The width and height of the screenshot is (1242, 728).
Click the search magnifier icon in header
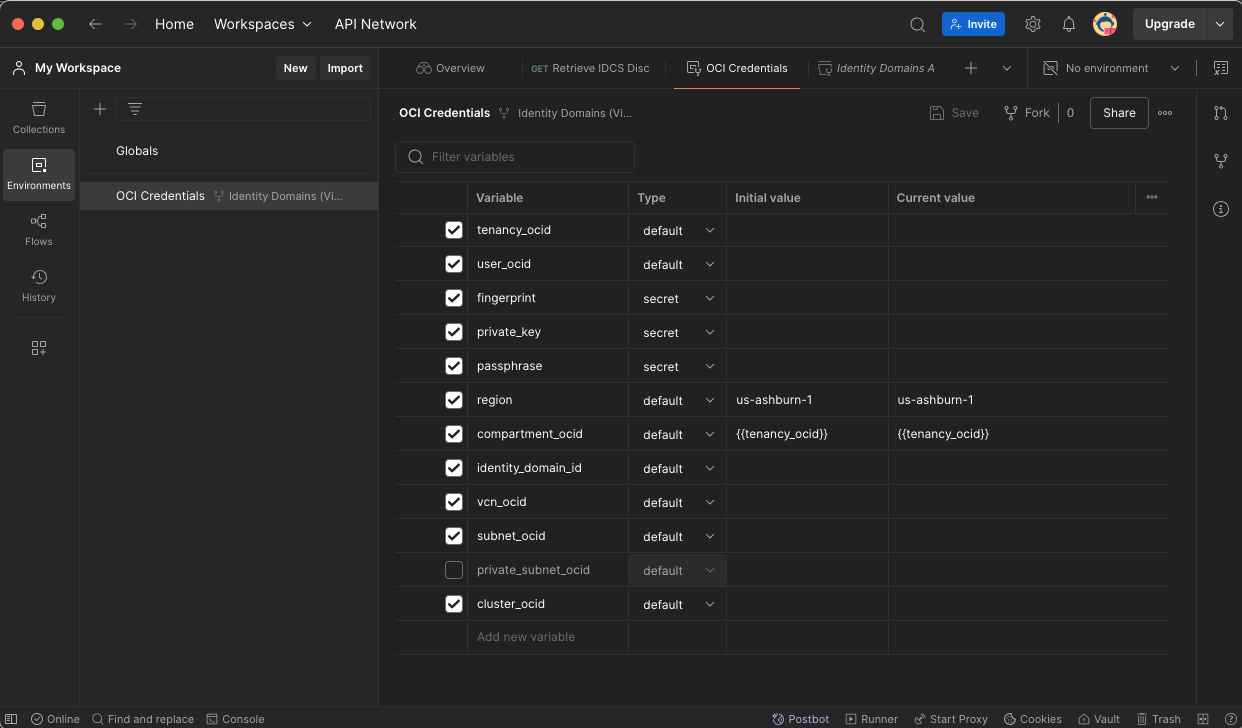[917, 24]
